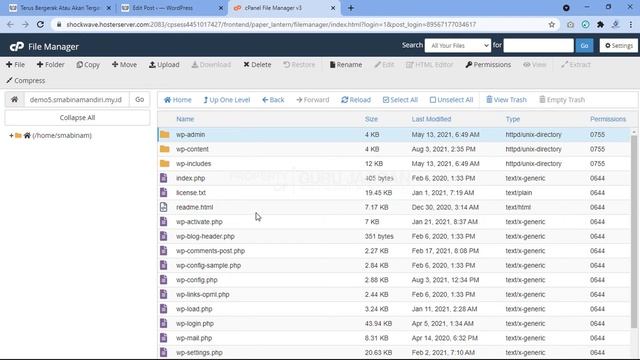Sort files by Permissions column
This screenshot has width=640, height=360.
(x=608, y=119)
